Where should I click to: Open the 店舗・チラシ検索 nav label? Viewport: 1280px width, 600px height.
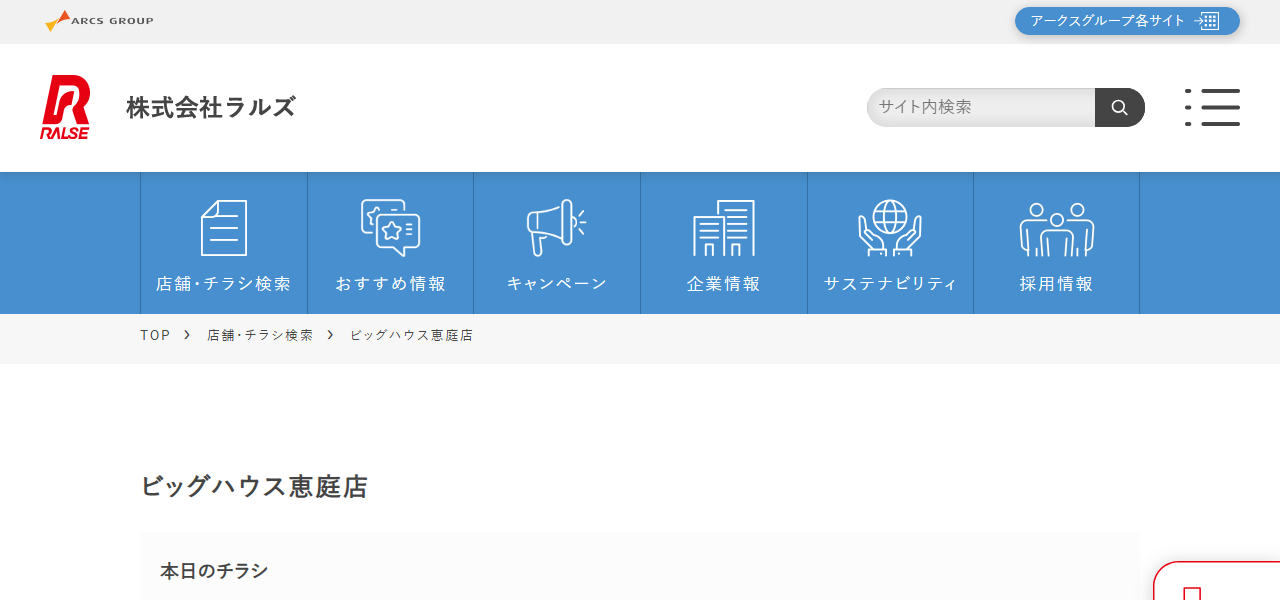pos(224,284)
